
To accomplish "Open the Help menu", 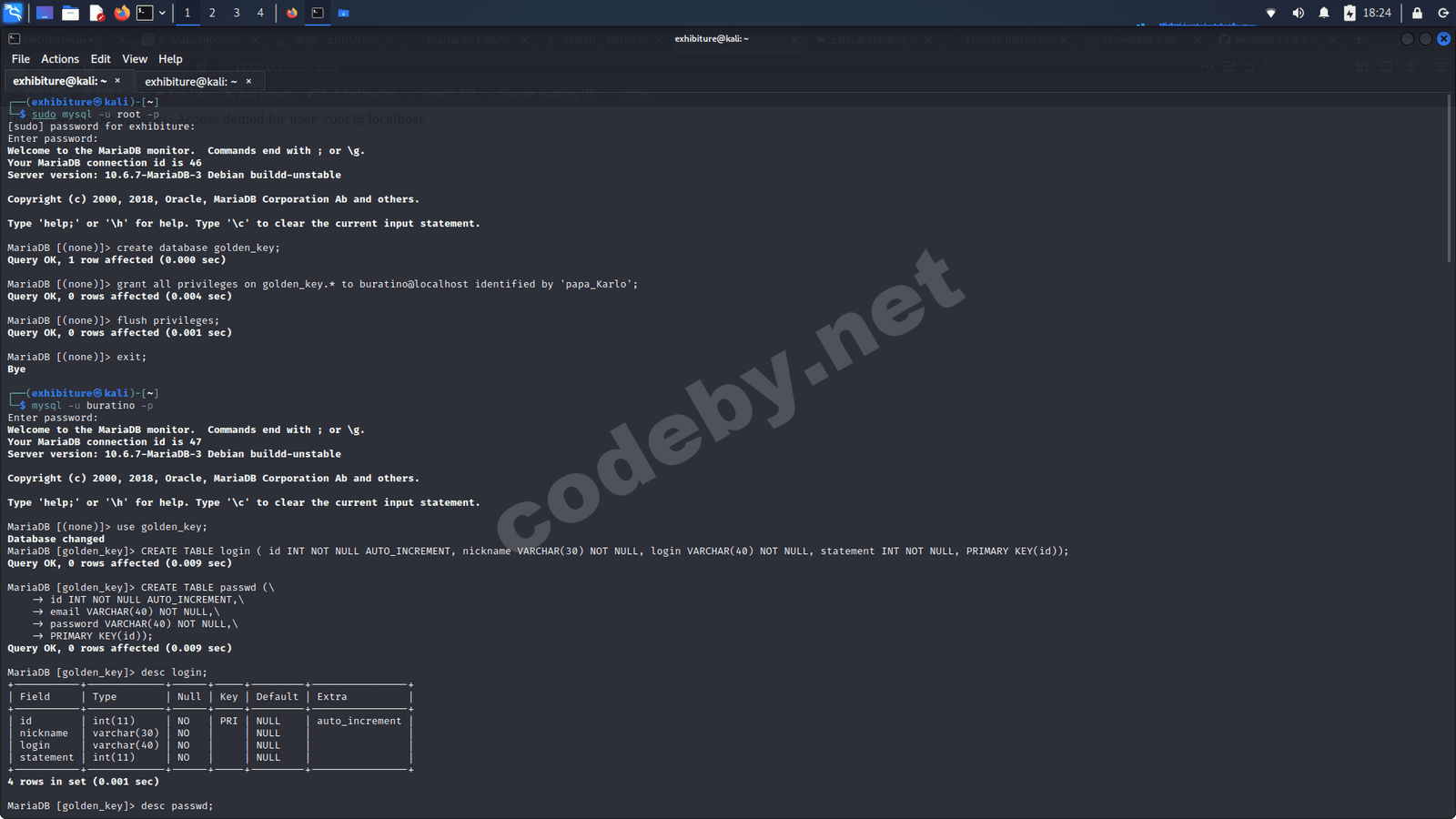I will (170, 59).
